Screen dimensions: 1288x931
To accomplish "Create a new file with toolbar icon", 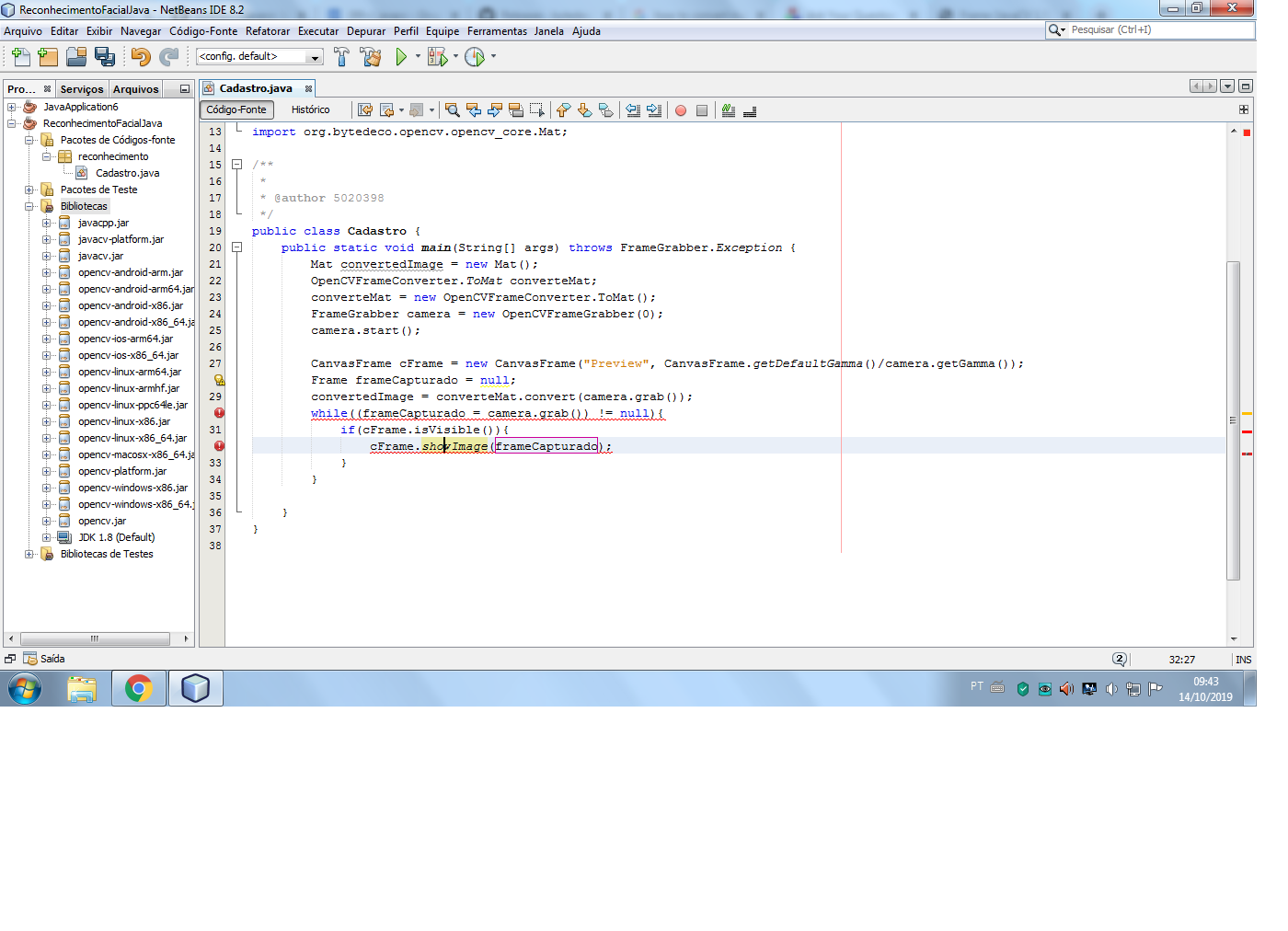I will (21, 57).
